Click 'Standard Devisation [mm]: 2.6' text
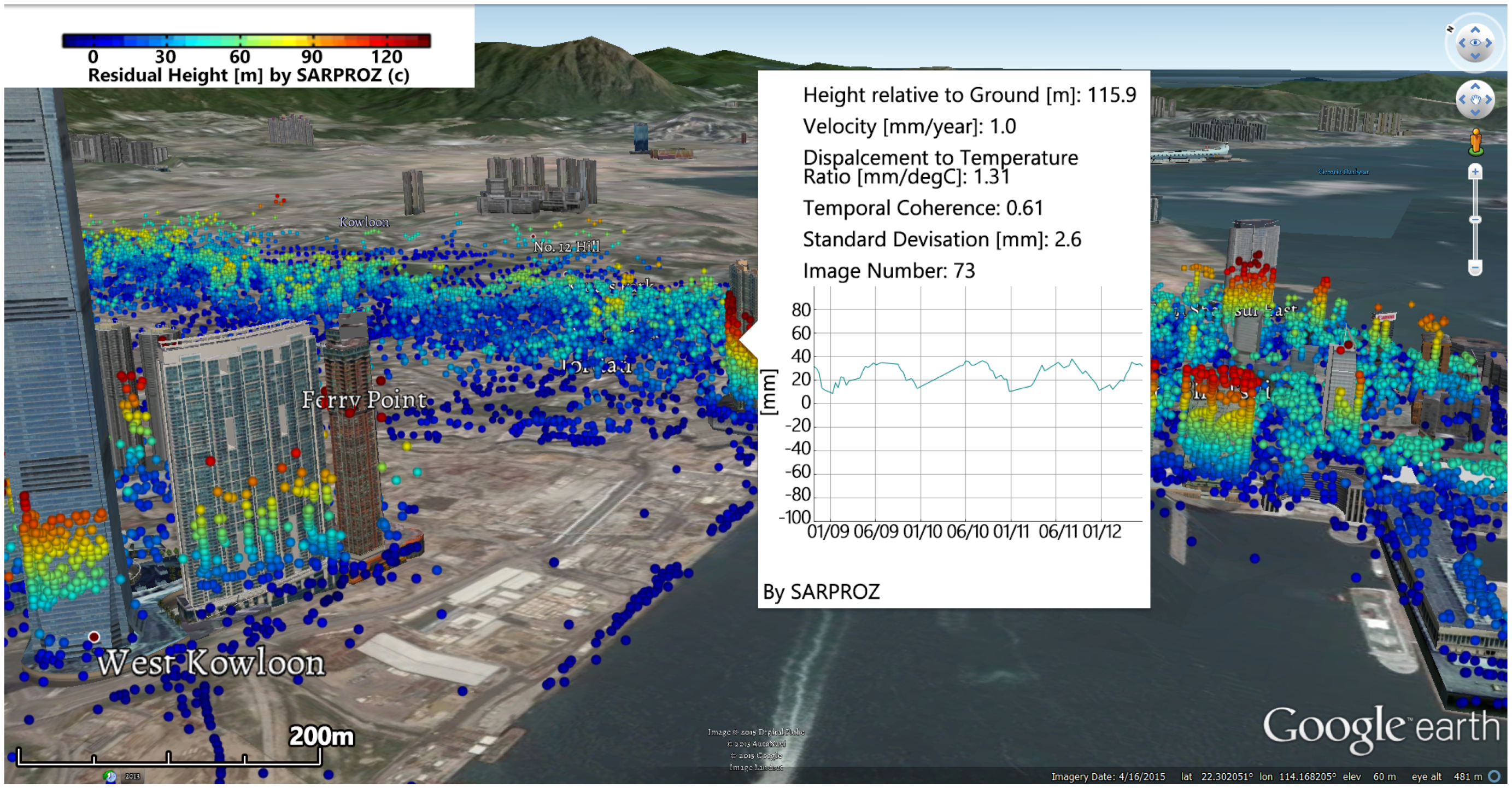This screenshot has height=788, width=1512. 941,240
